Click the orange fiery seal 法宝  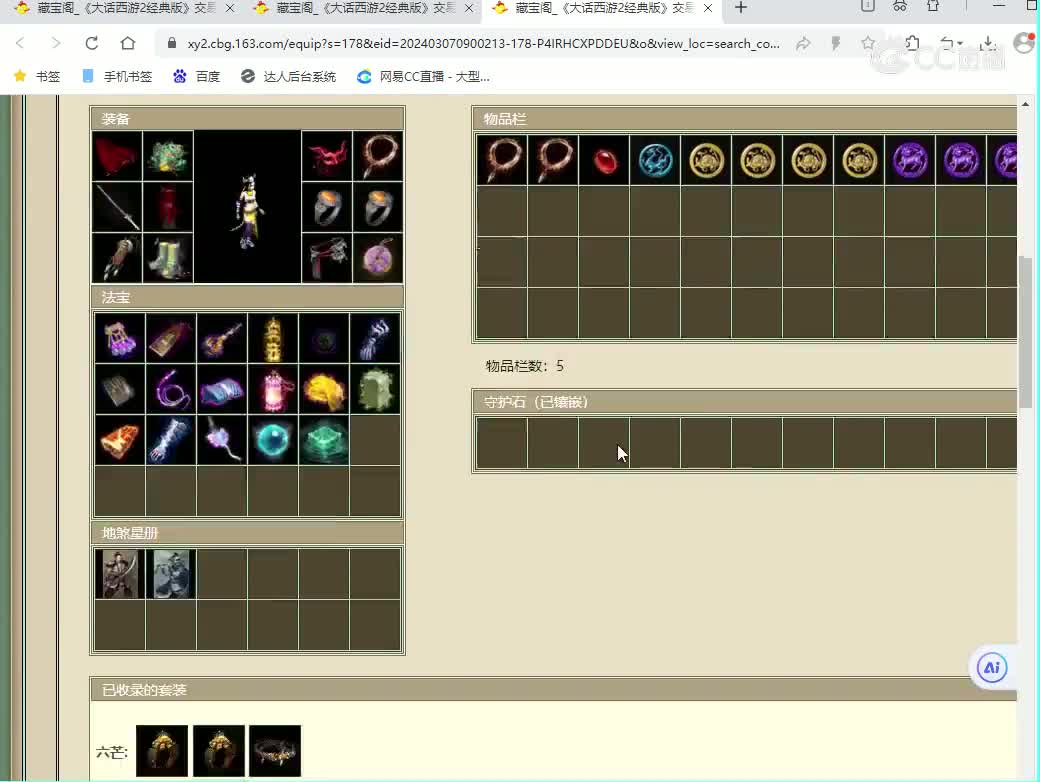tap(119, 440)
